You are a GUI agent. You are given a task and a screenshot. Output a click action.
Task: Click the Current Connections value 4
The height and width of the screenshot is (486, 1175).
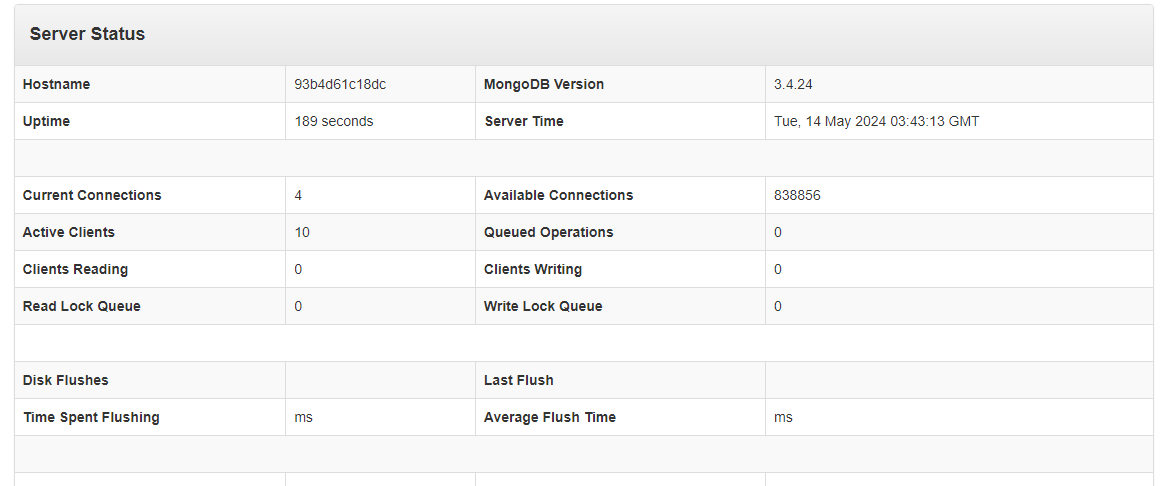point(298,195)
